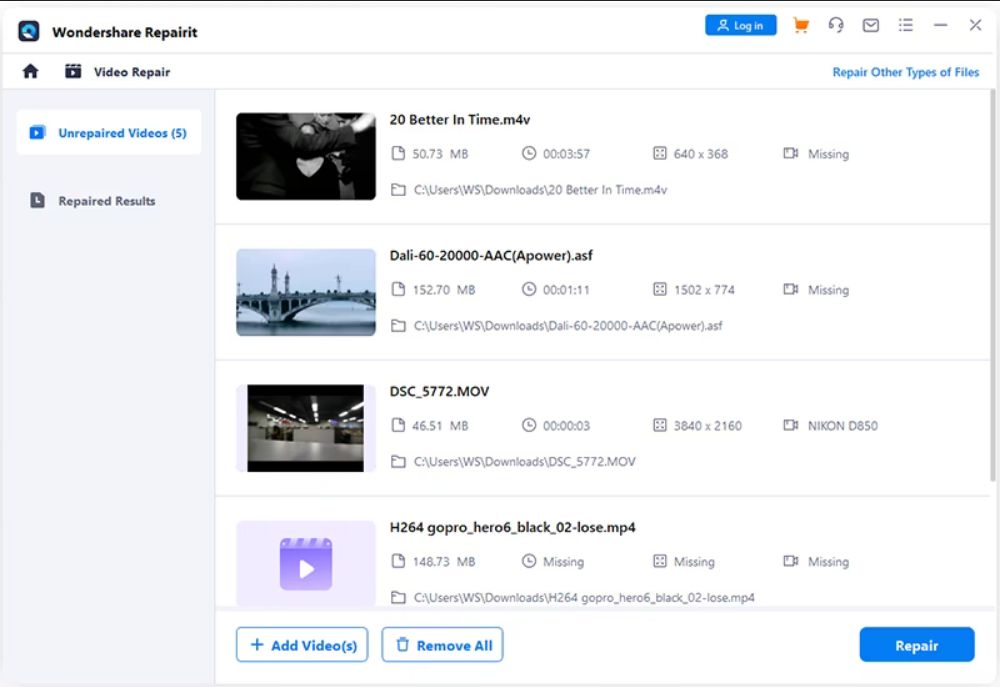Select the Video Repair clapperboard icon
Viewport: 1000px width, 687px height.
click(71, 71)
